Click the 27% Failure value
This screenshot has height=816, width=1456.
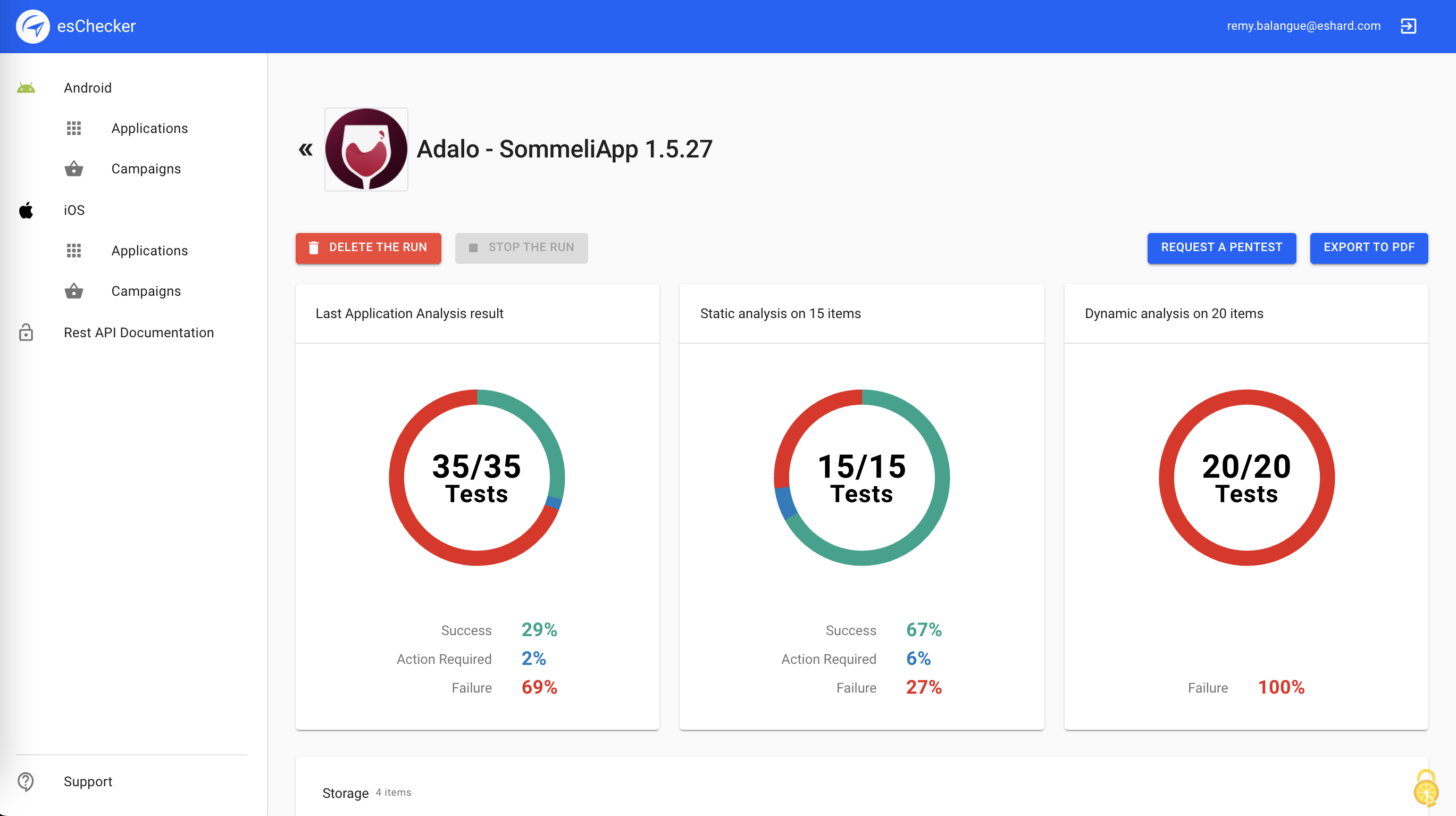(924, 687)
